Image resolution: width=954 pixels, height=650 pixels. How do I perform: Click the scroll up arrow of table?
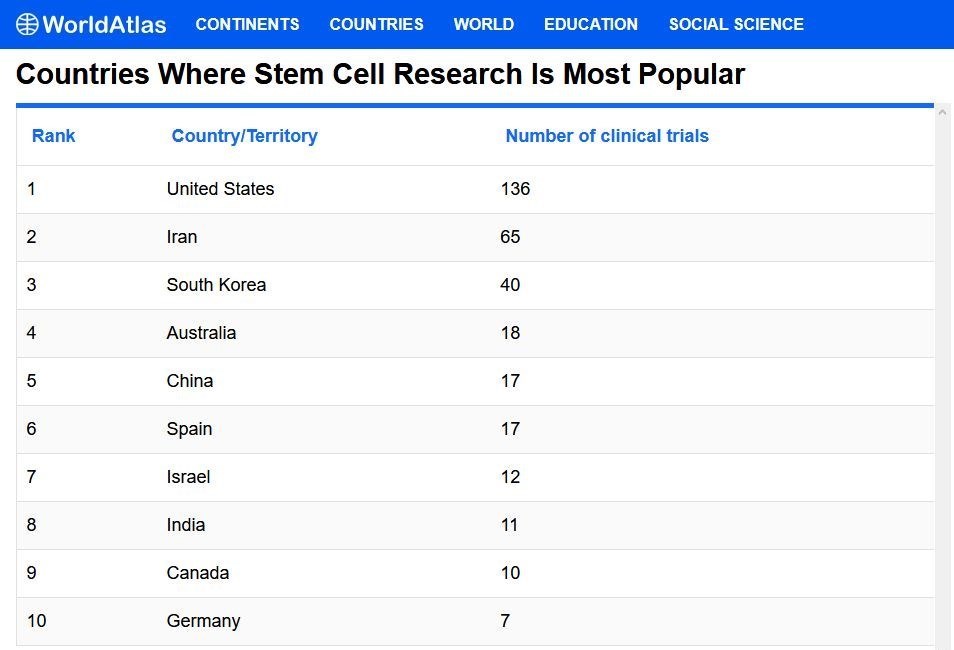point(942,111)
